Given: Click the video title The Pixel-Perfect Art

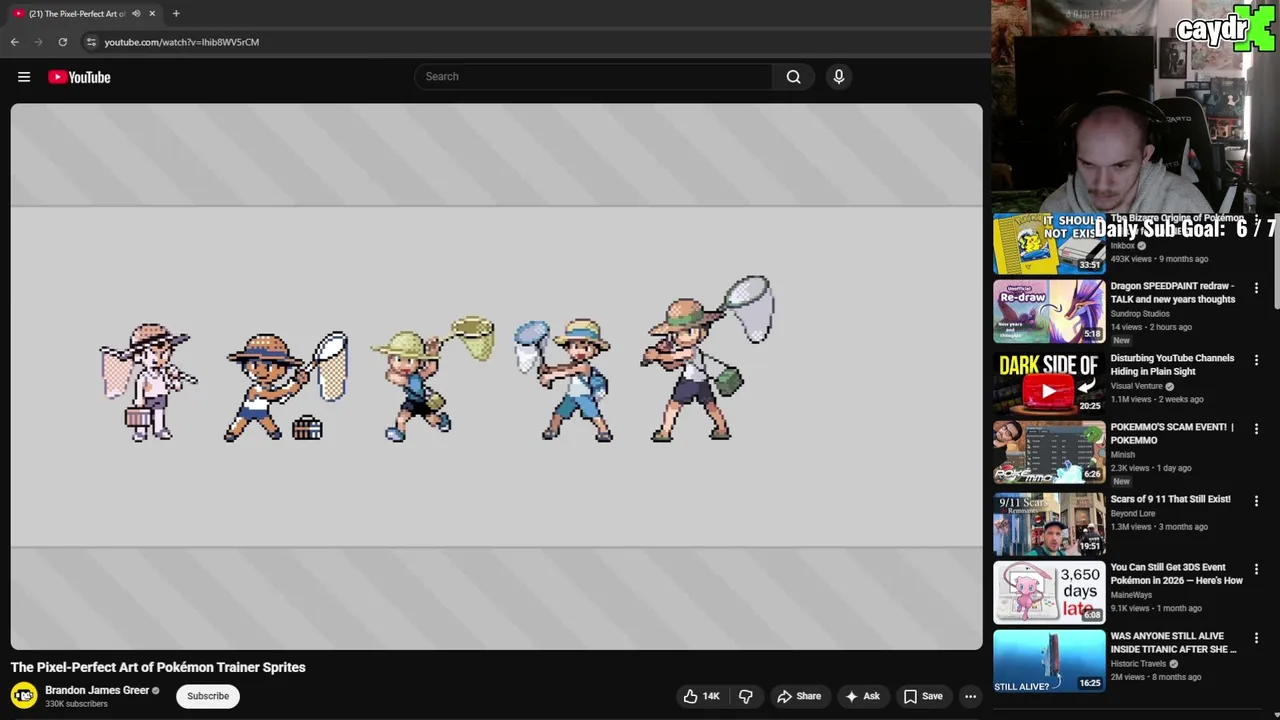Looking at the screenshot, I should 158,667.
